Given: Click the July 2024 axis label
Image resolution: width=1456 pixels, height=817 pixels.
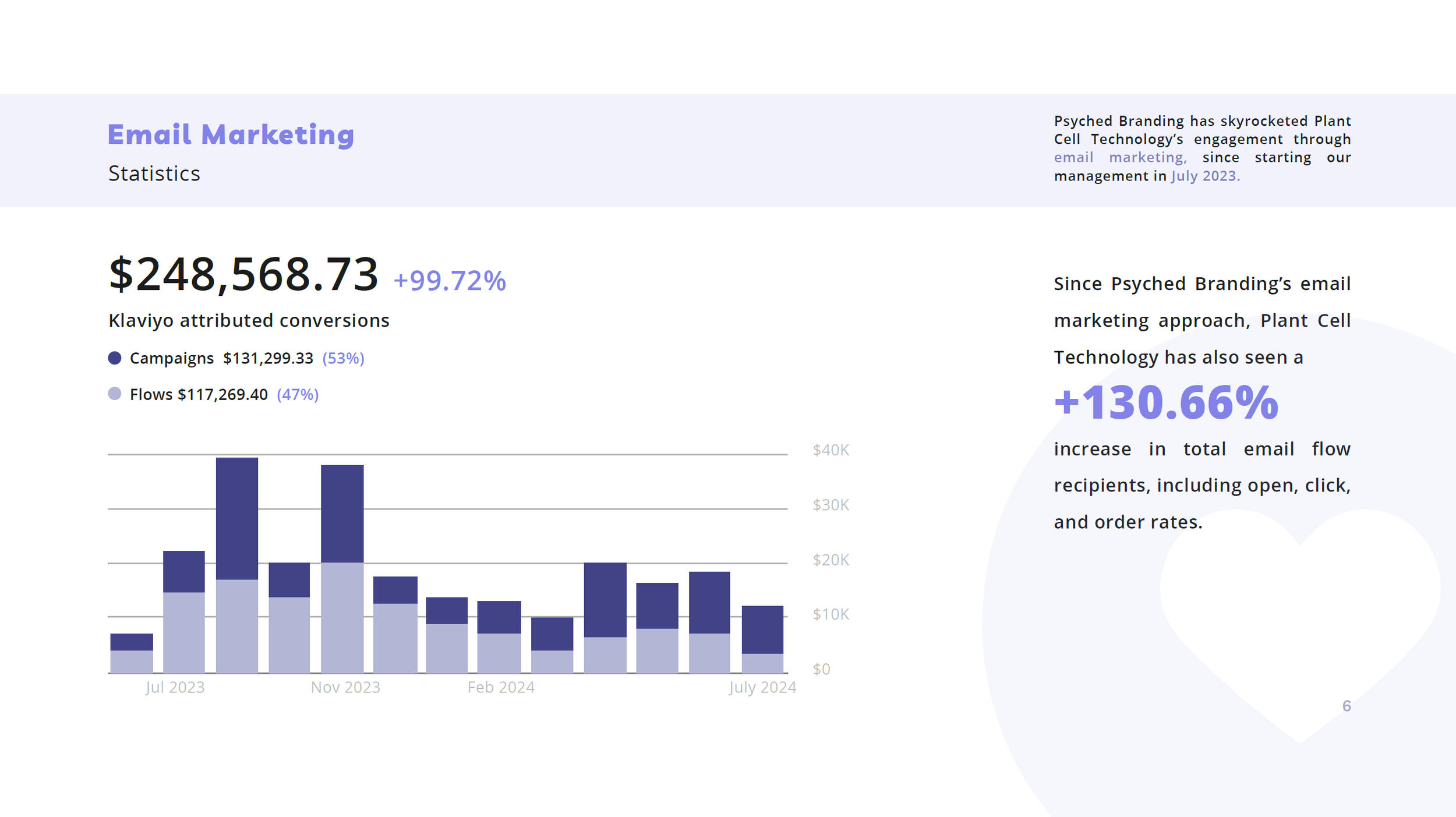Looking at the screenshot, I should [x=762, y=688].
